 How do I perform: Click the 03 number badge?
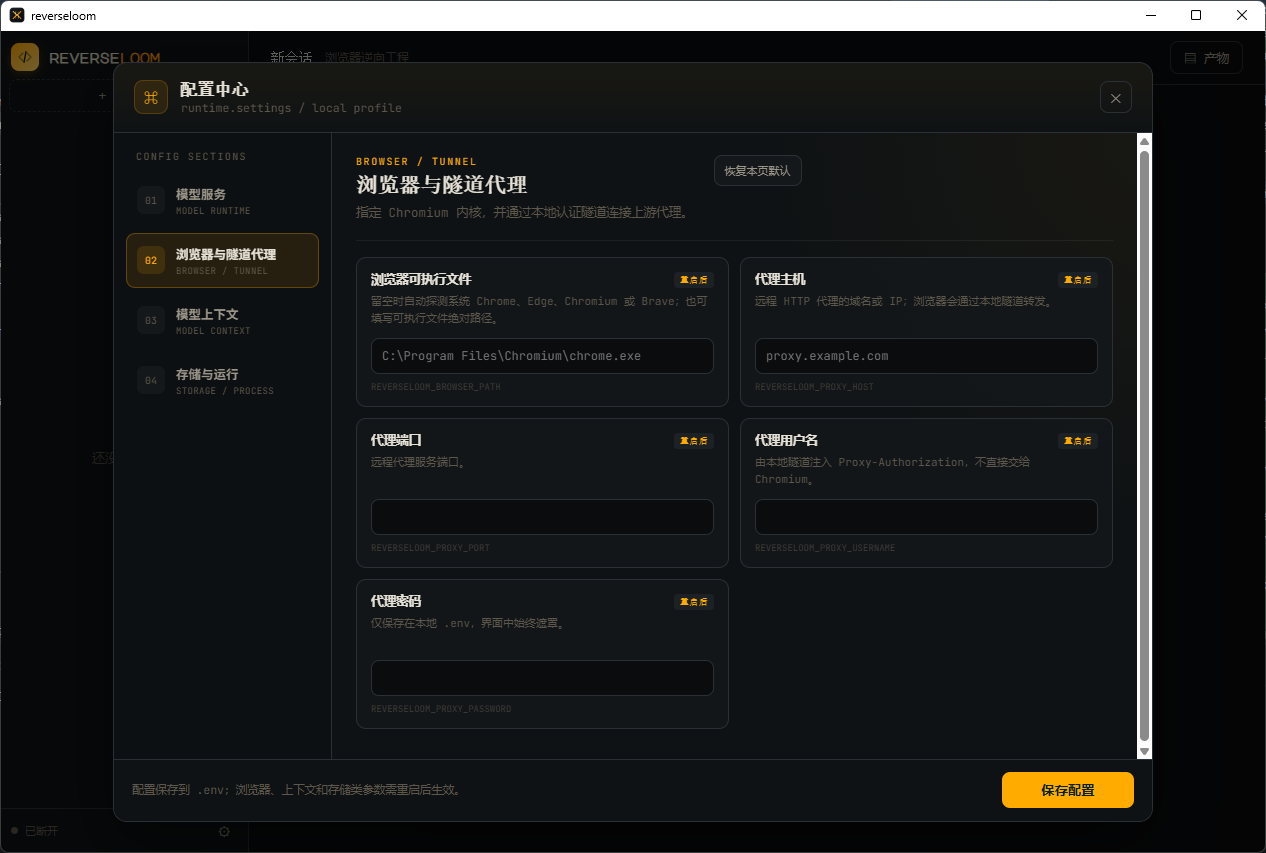point(151,320)
